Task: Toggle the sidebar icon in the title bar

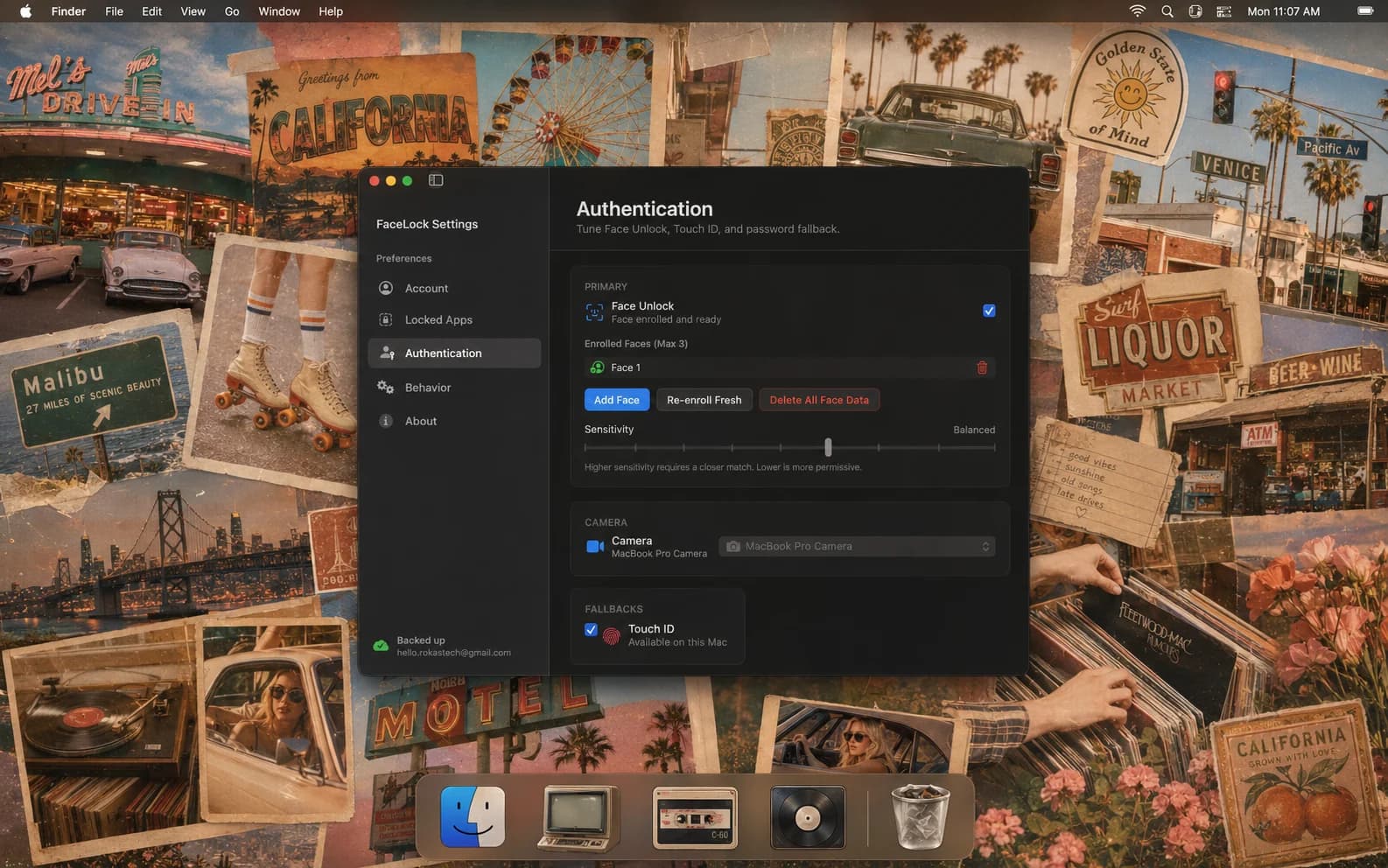Action: pos(436,180)
